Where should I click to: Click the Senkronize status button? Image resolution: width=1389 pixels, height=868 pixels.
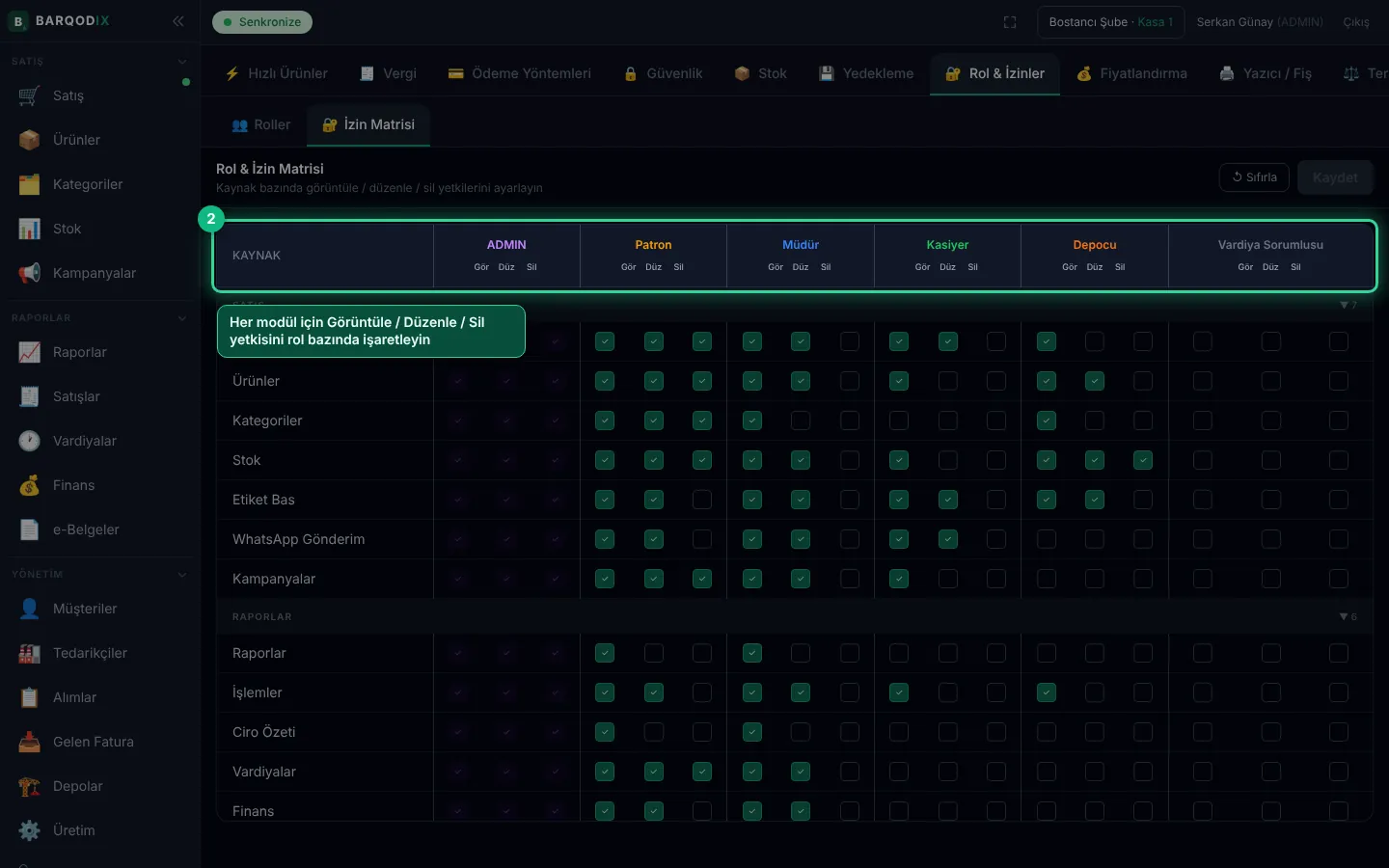coord(262,22)
